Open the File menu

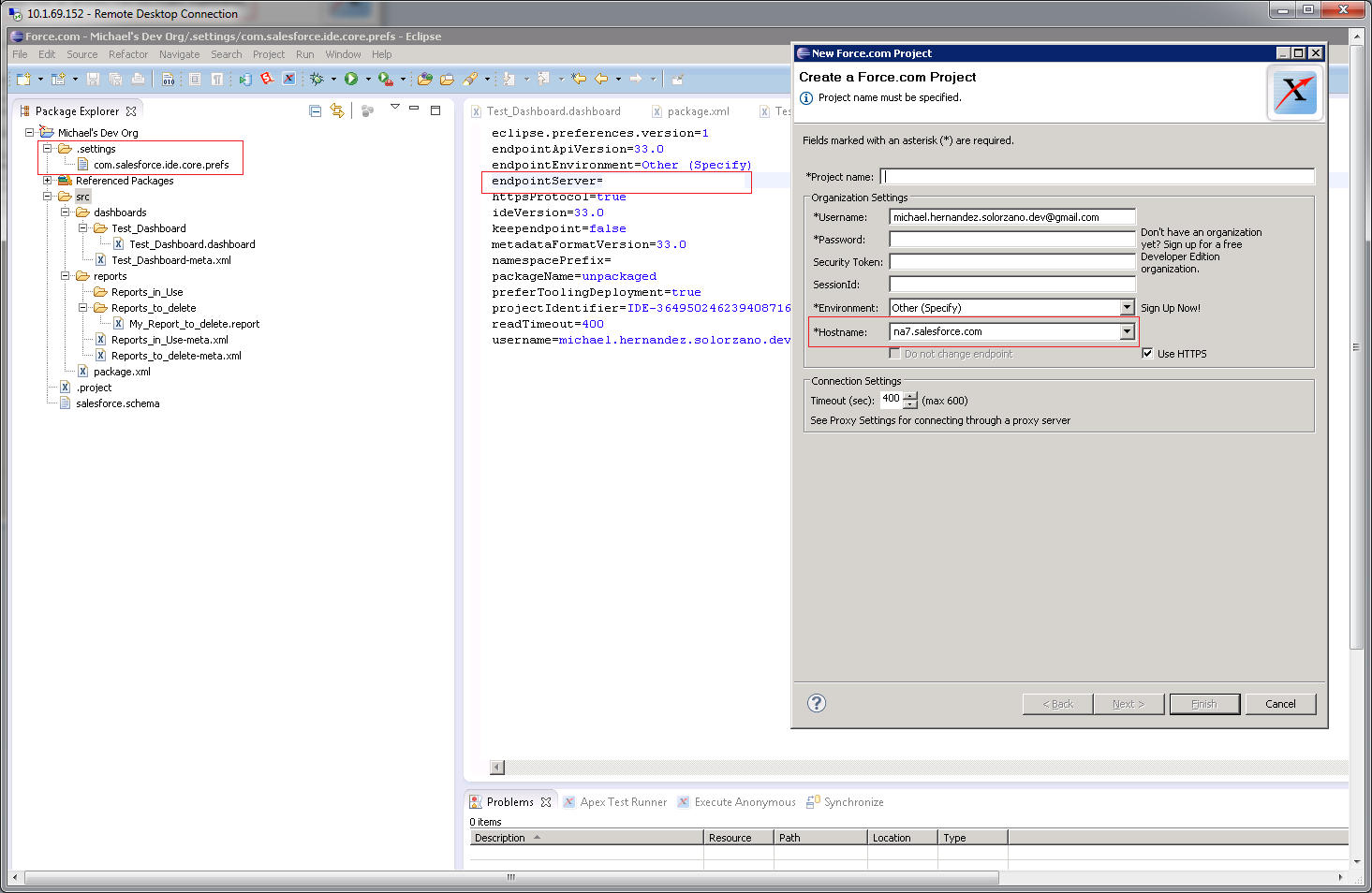20,54
